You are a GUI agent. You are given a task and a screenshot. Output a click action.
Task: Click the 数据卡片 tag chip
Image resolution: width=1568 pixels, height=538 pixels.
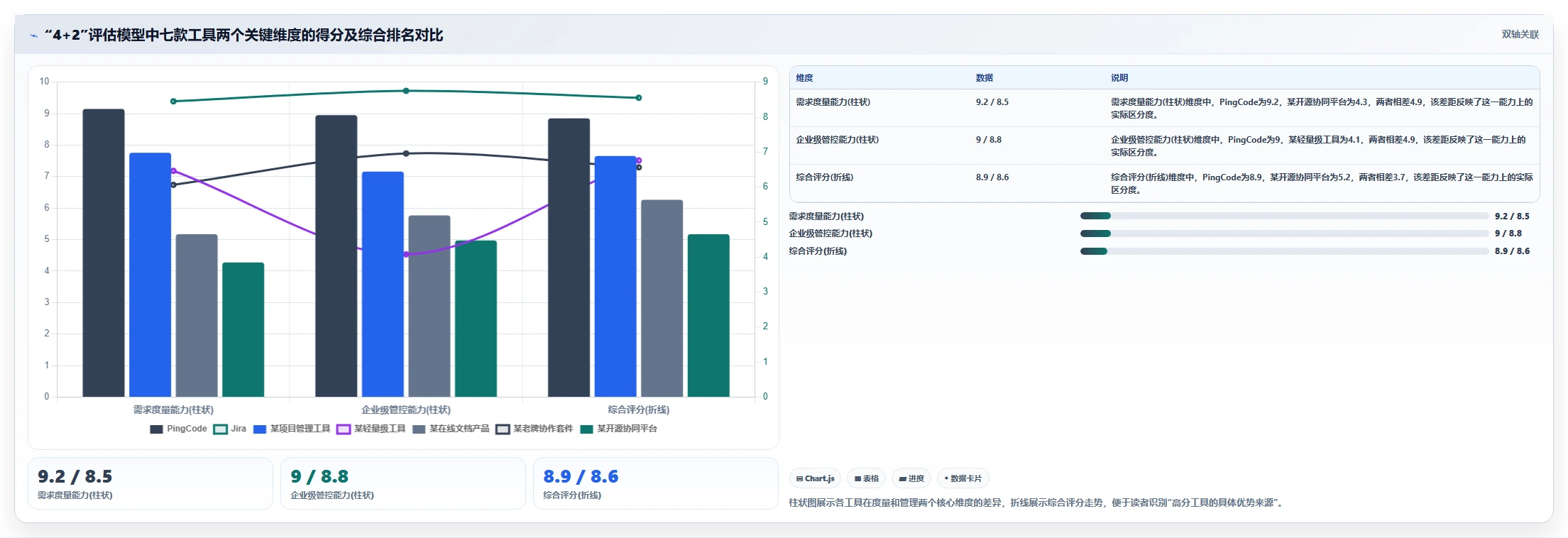963,478
